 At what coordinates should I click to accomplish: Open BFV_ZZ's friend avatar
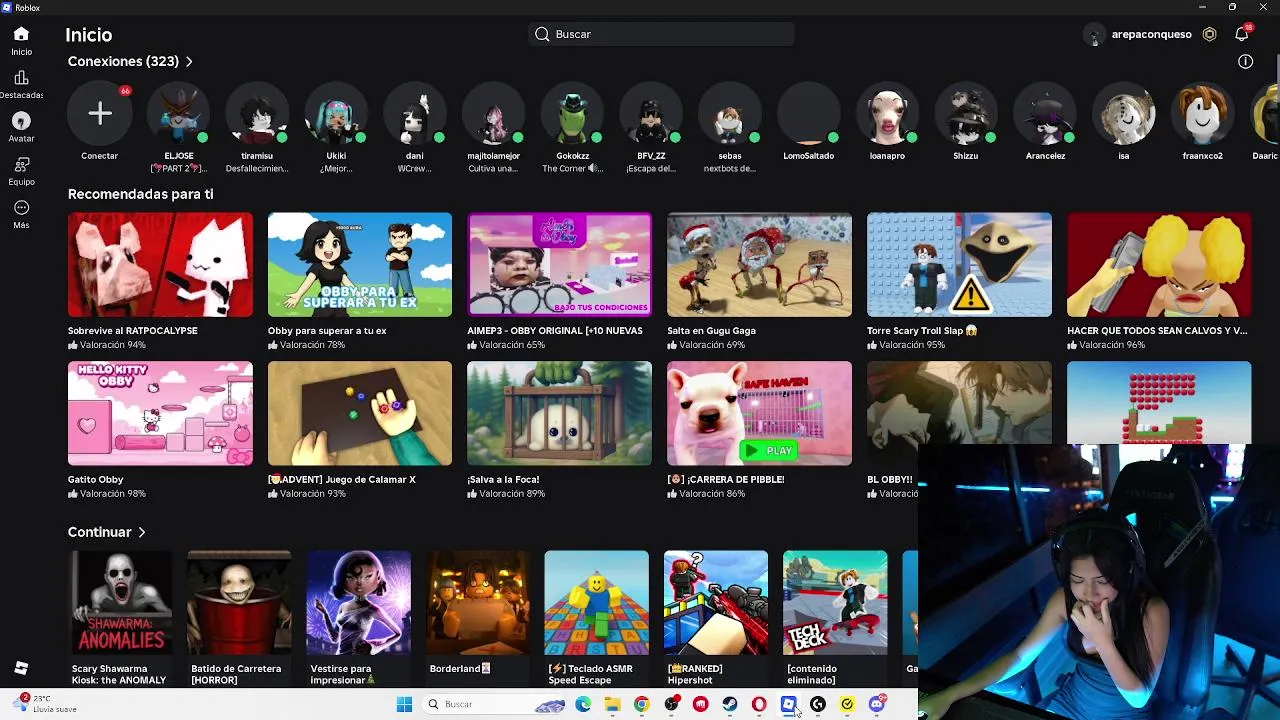[651, 114]
